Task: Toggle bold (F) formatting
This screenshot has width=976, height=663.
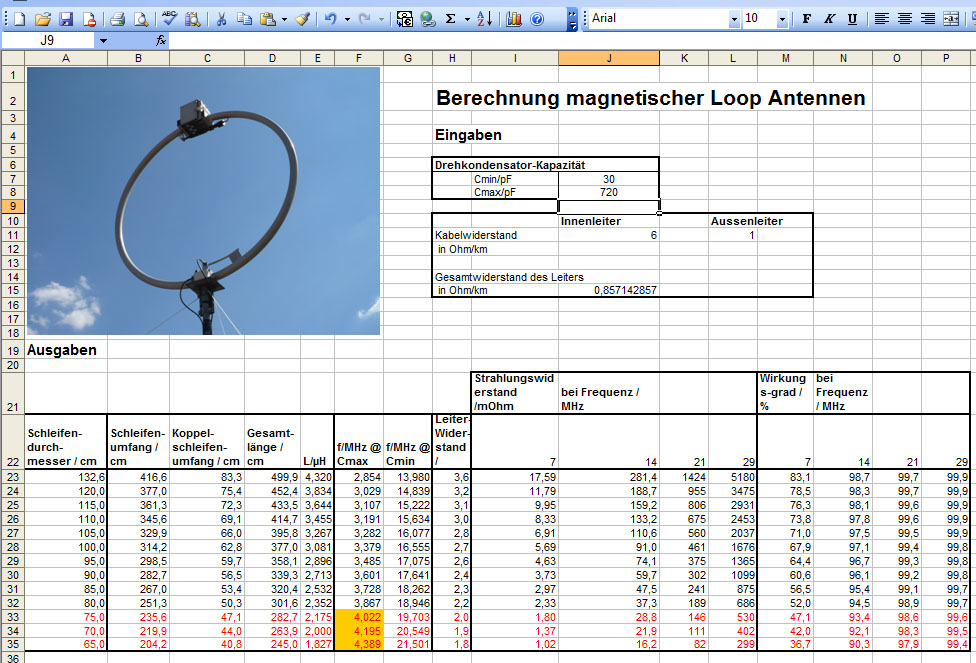Action: click(806, 19)
